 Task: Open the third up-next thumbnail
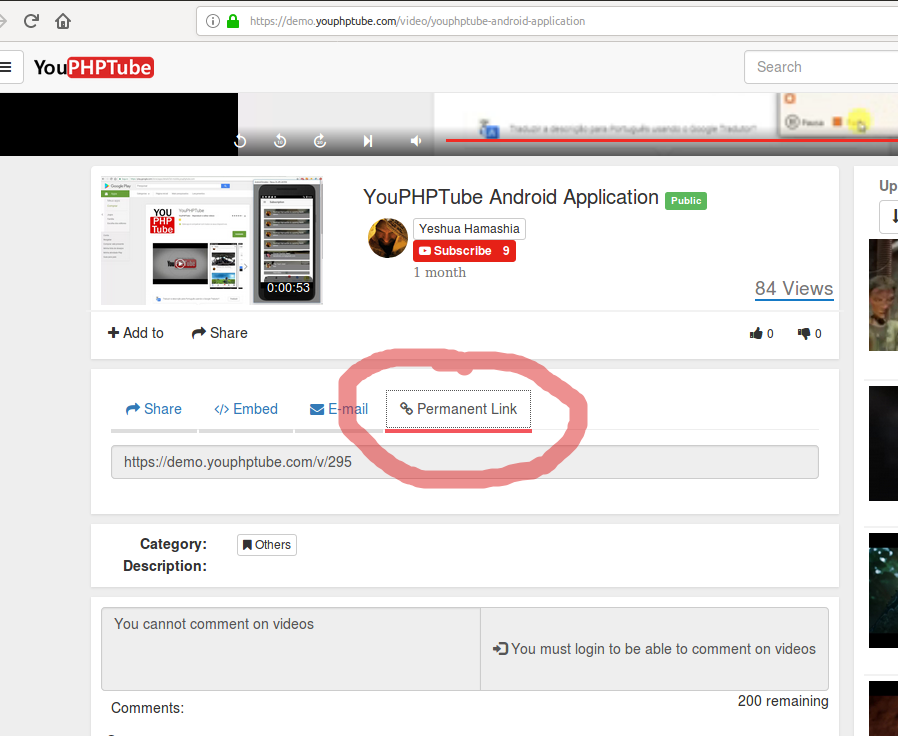pos(883,591)
